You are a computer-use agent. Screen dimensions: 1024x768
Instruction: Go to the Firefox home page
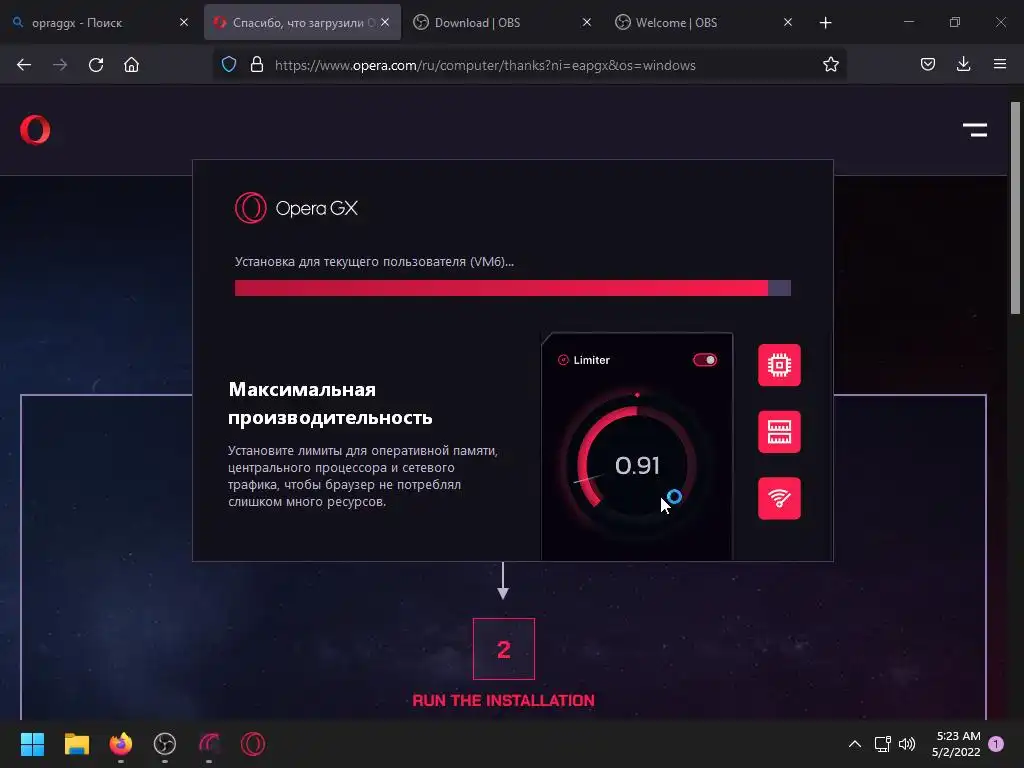click(131, 65)
